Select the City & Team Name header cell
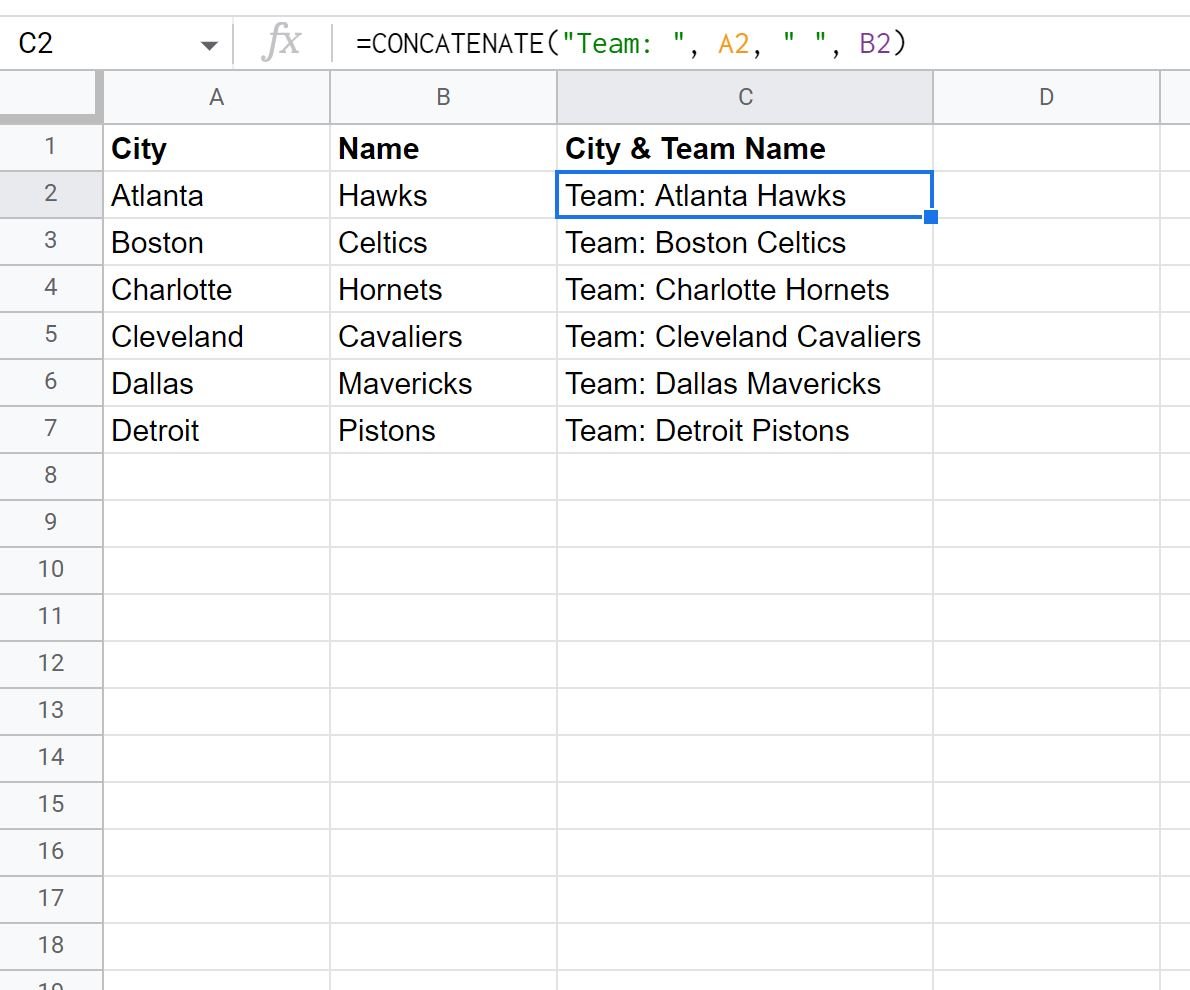1190x990 pixels. point(745,148)
